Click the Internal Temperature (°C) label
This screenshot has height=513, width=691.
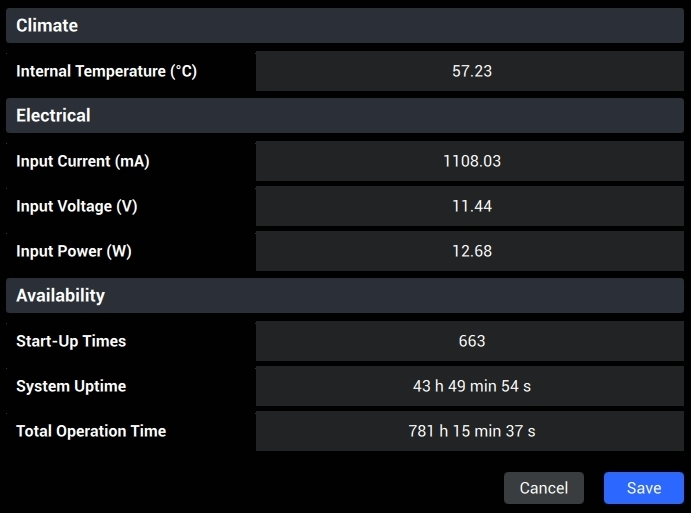[x=106, y=72]
